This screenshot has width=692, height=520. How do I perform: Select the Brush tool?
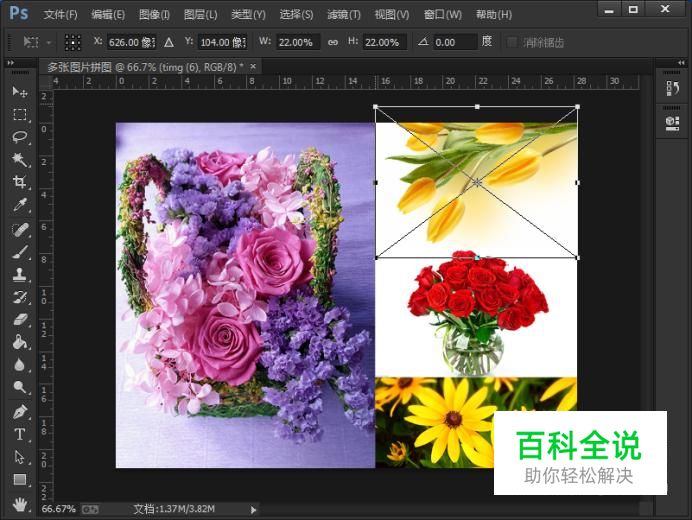(x=19, y=252)
